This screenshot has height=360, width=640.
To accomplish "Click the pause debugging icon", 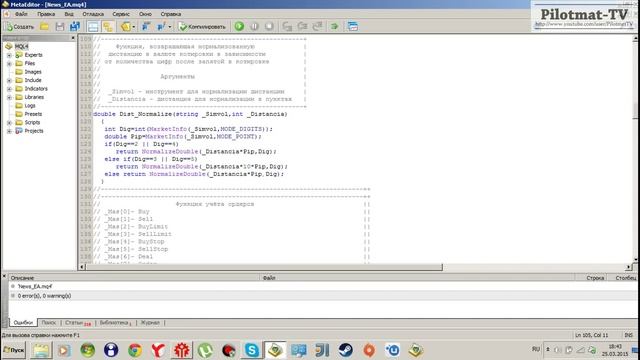I will click(254, 27).
